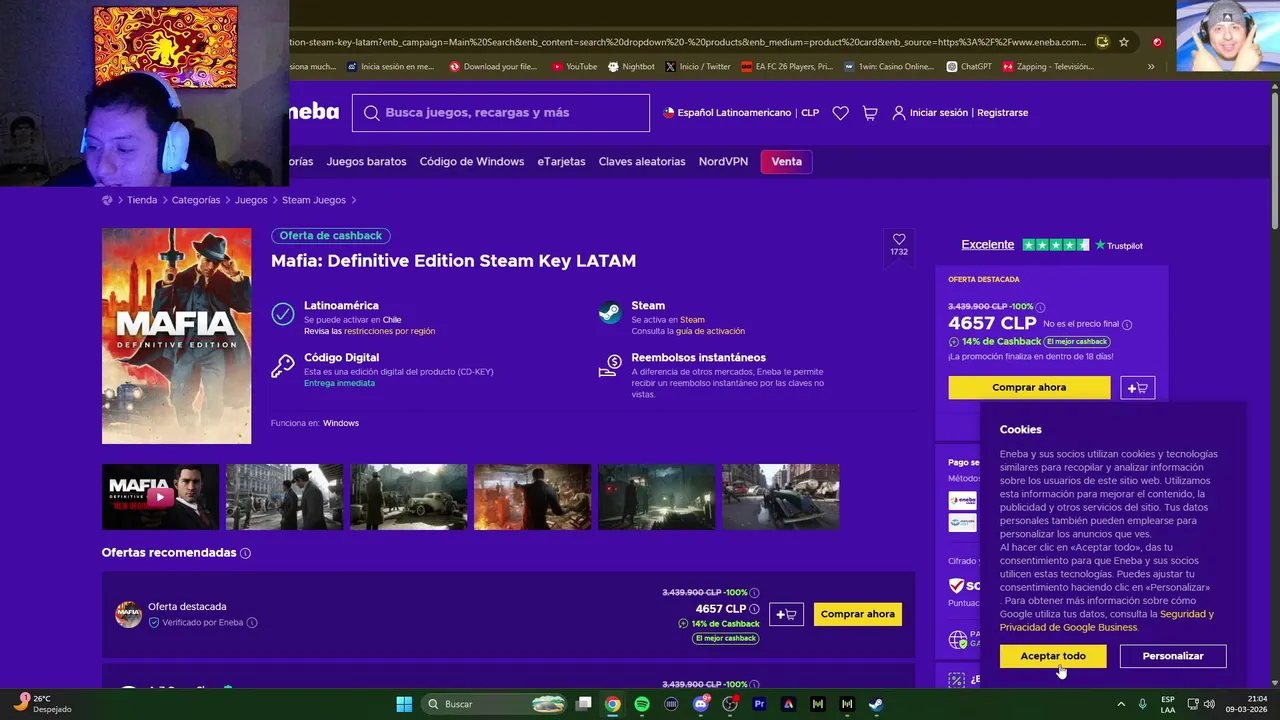Open Spotify from the taskbar
The image size is (1280, 720).
pyautogui.click(x=642, y=704)
